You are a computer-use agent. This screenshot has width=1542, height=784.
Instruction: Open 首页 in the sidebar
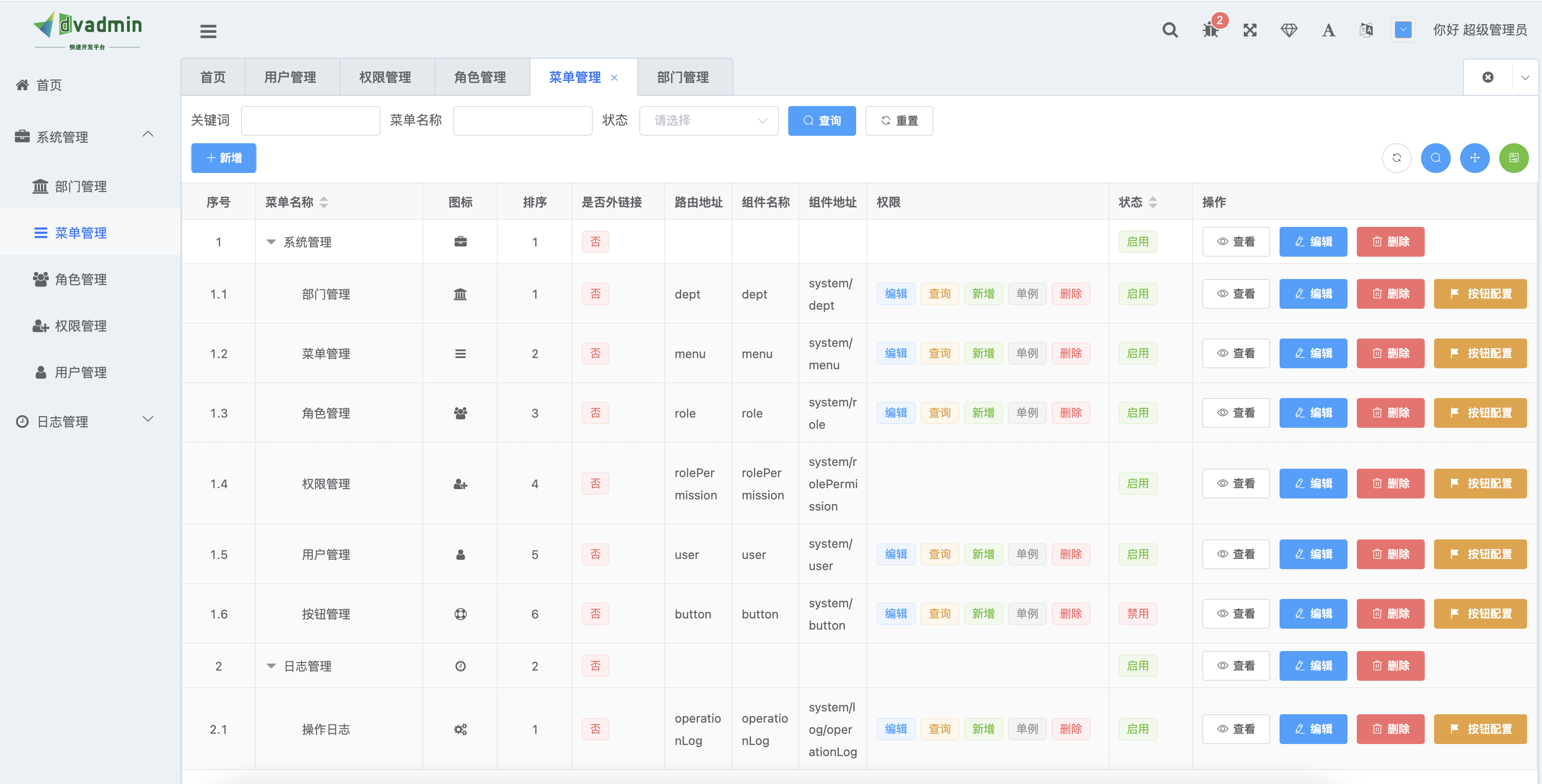[x=90, y=85]
